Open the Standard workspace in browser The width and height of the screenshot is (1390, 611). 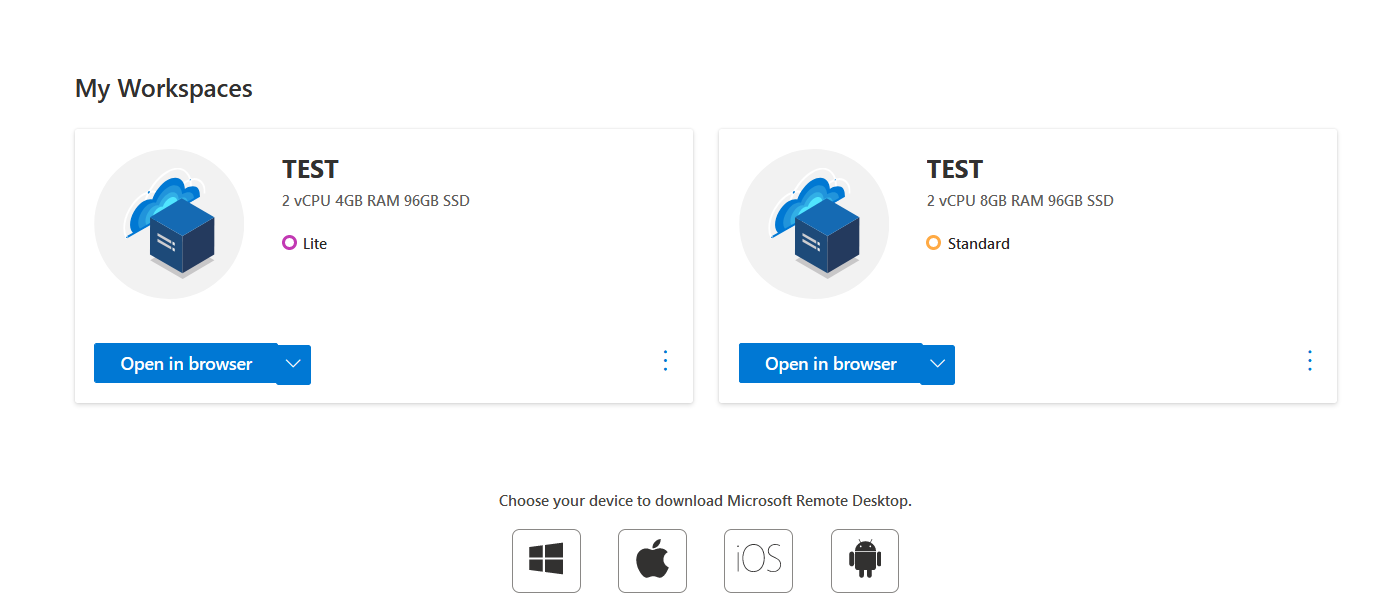tap(830, 364)
